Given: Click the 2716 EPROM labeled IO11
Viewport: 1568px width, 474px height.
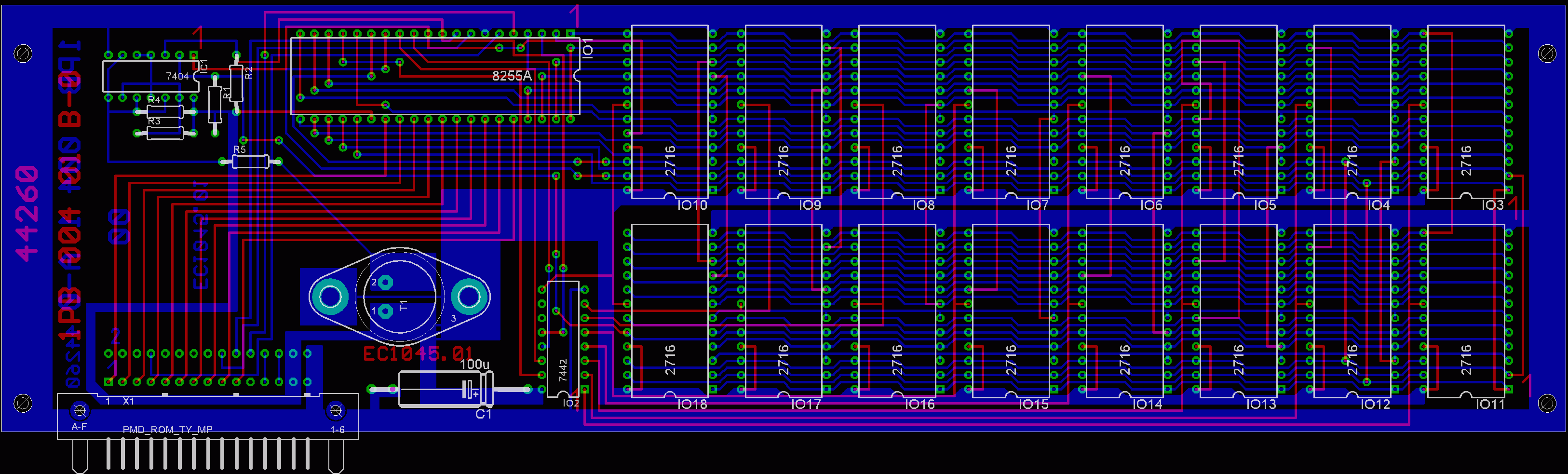Looking at the screenshot, I should [1465, 311].
